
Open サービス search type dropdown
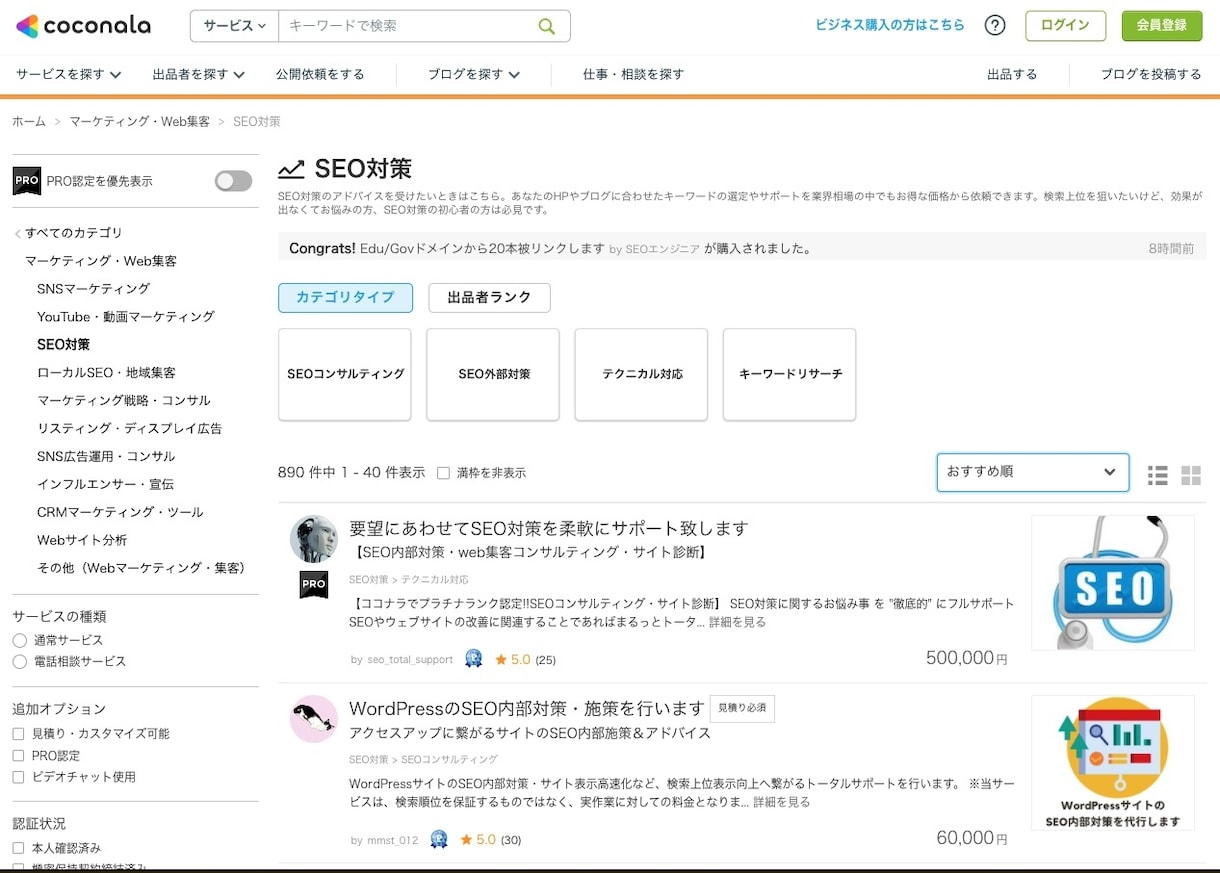[235, 26]
